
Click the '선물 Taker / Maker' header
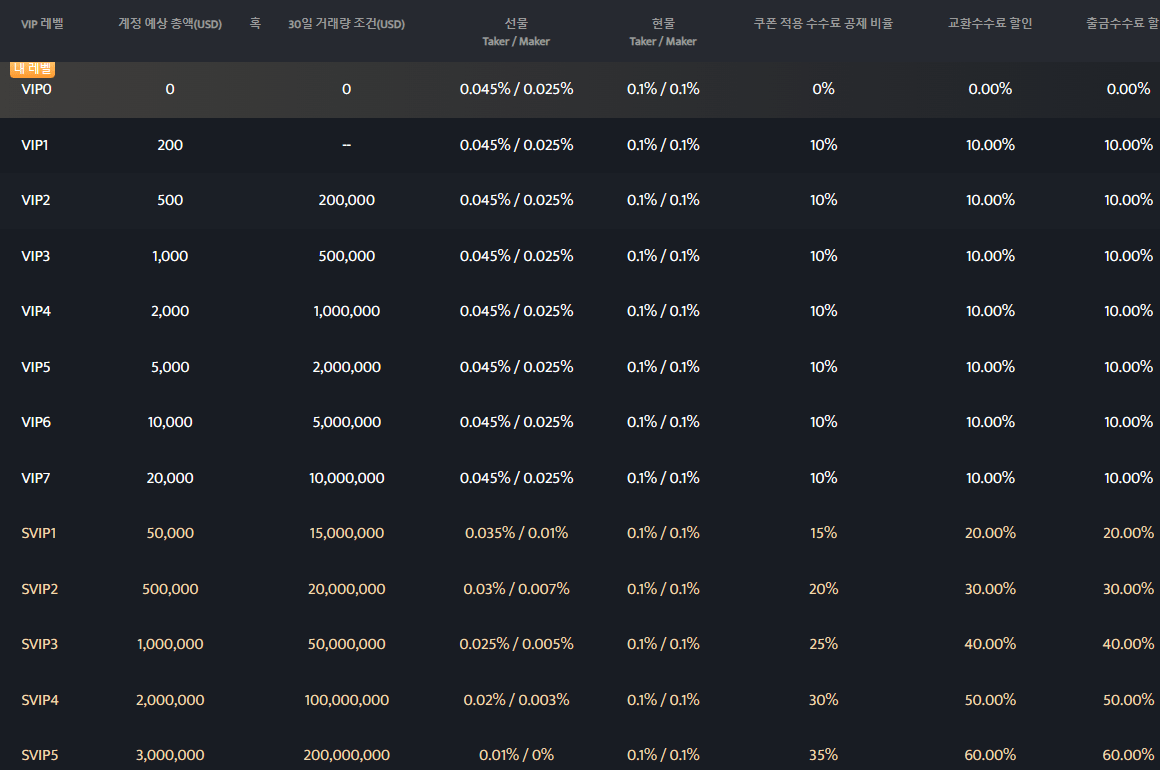[516, 31]
